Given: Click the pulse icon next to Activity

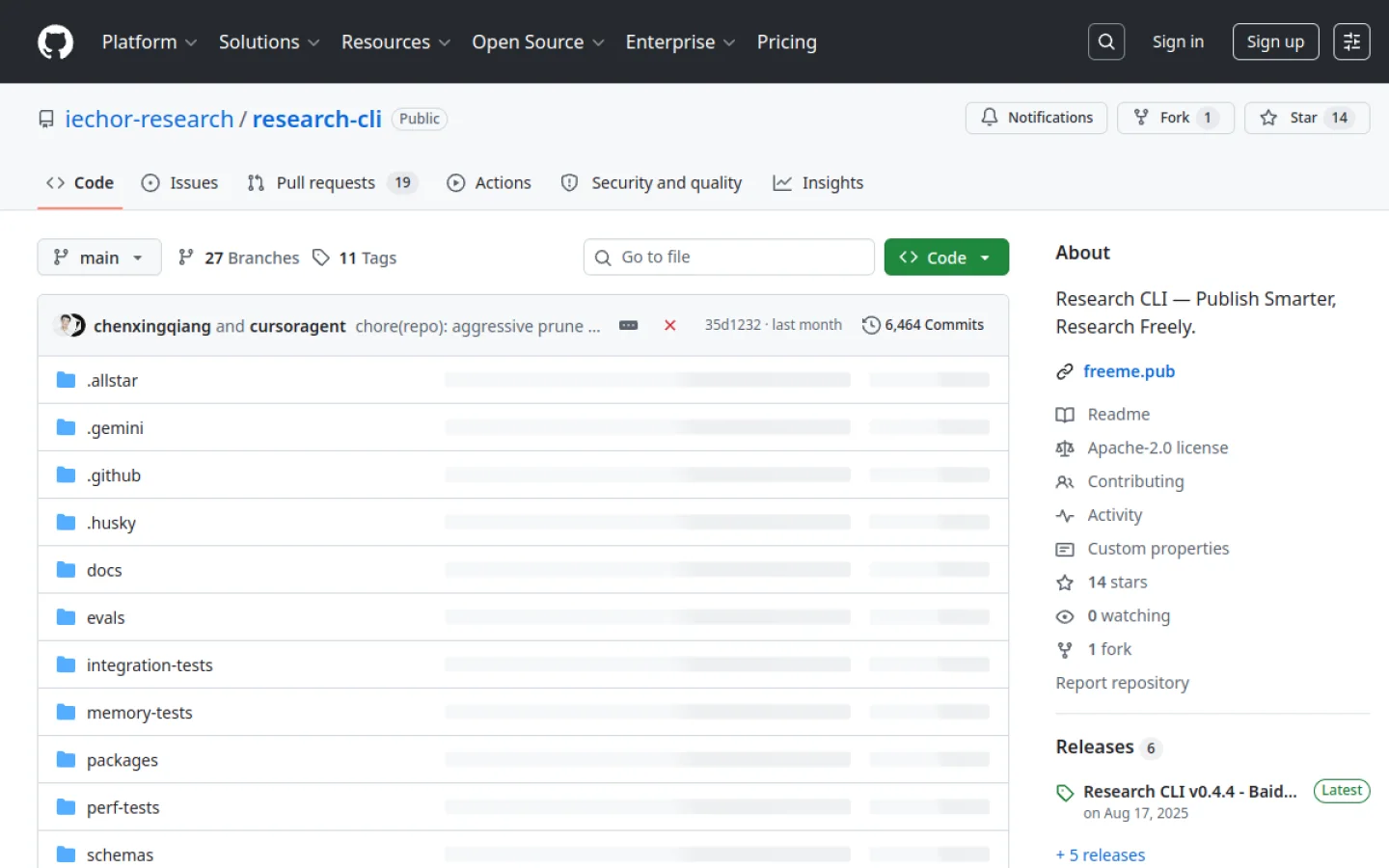Looking at the screenshot, I should [x=1065, y=516].
